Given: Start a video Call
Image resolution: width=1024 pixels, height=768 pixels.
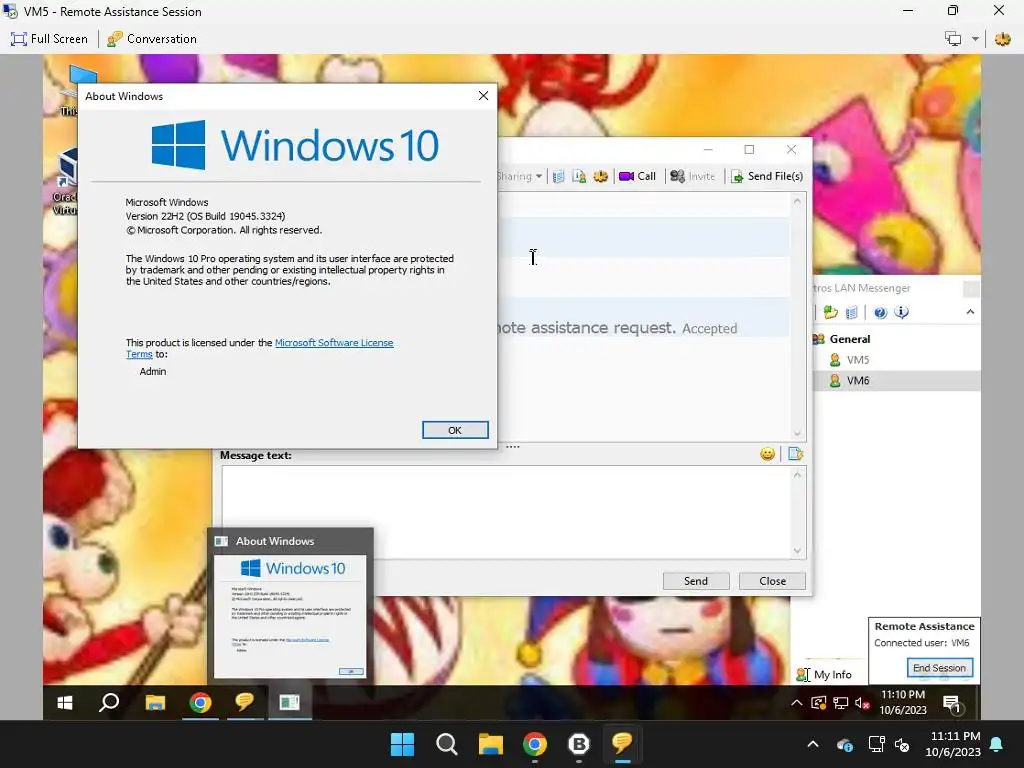Looking at the screenshot, I should pyautogui.click(x=637, y=176).
